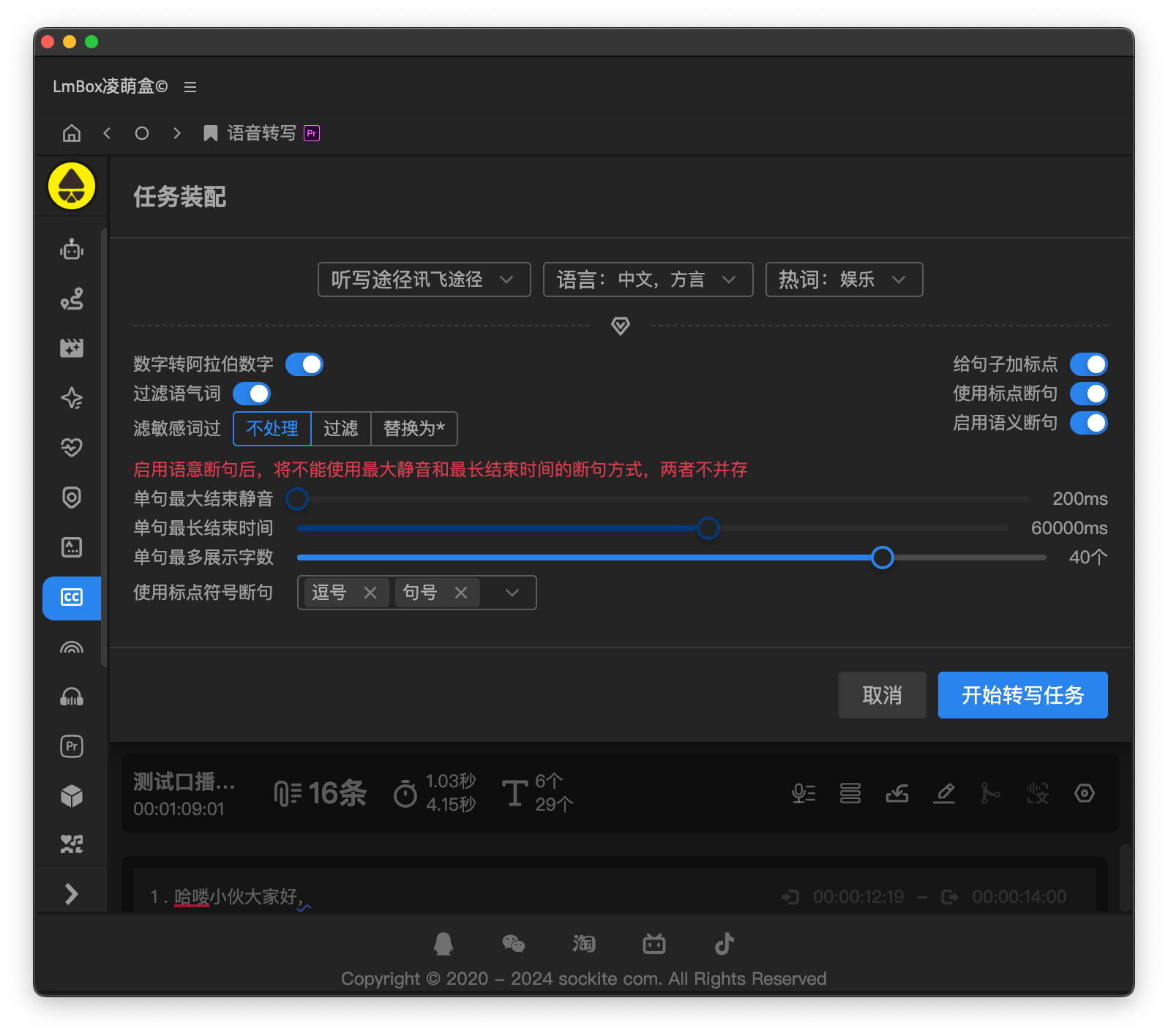Go to the home page icon
The width and height of the screenshot is (1168, 1036).
[x=72, y=133]
